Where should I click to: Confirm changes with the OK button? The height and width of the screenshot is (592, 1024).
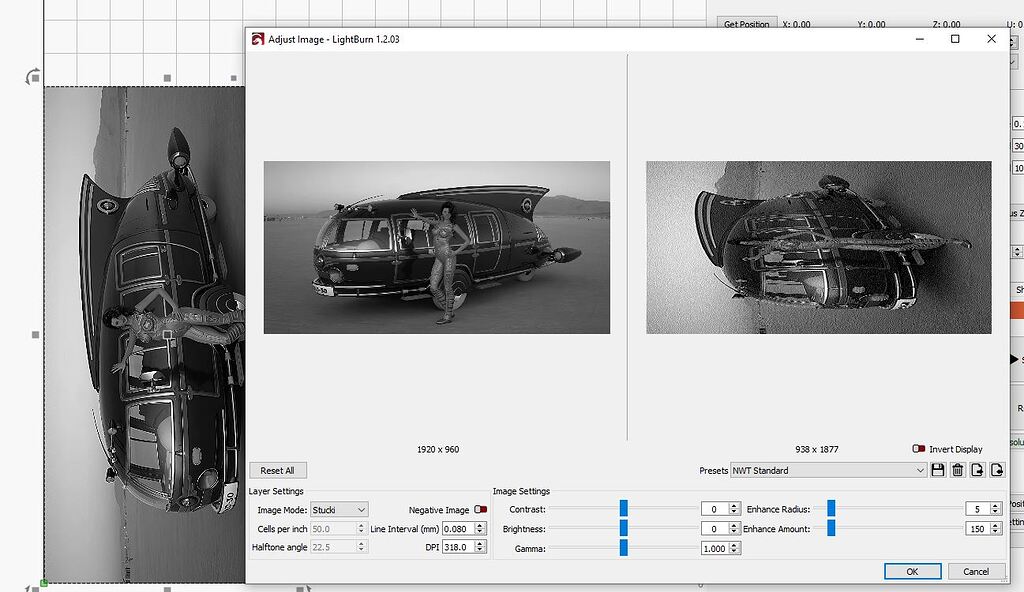912,571
